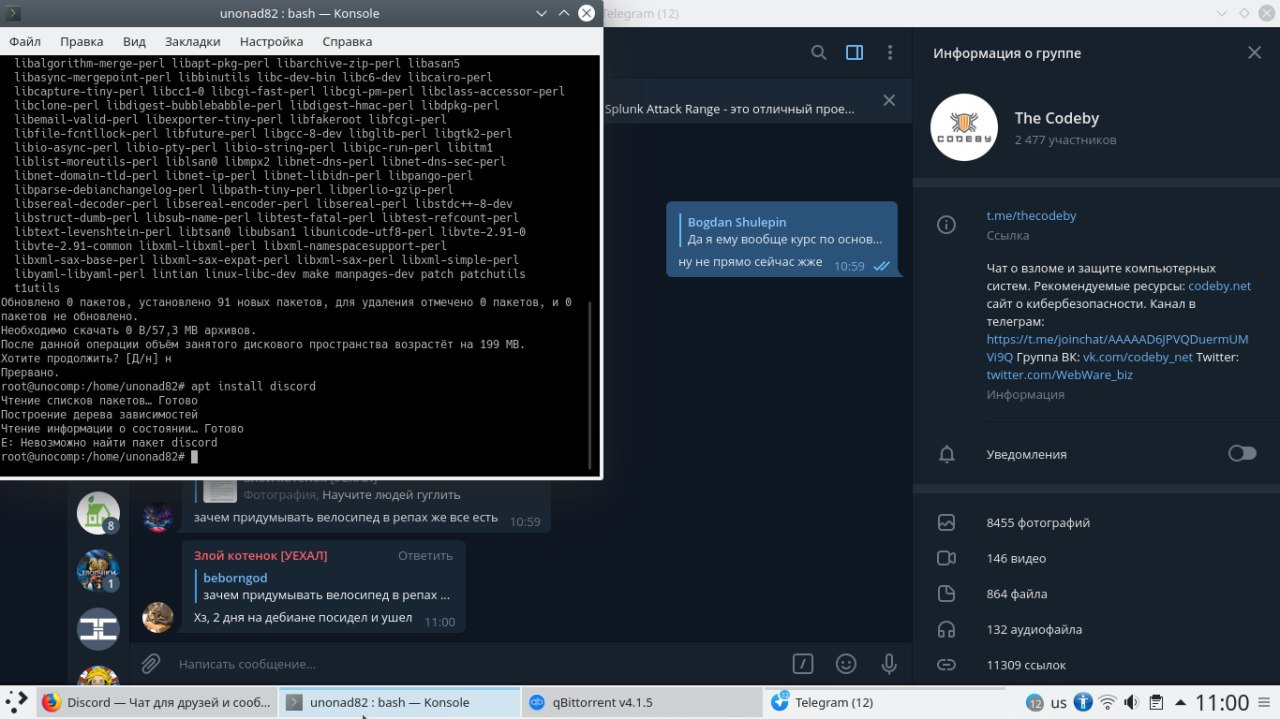This screenshot has height=719, width=1280.
Task: Click the accessibility tray icon
Action: 1083,703
